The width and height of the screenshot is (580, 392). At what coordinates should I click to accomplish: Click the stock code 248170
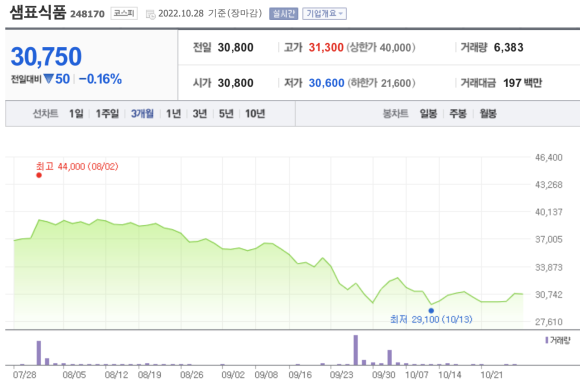87,14
